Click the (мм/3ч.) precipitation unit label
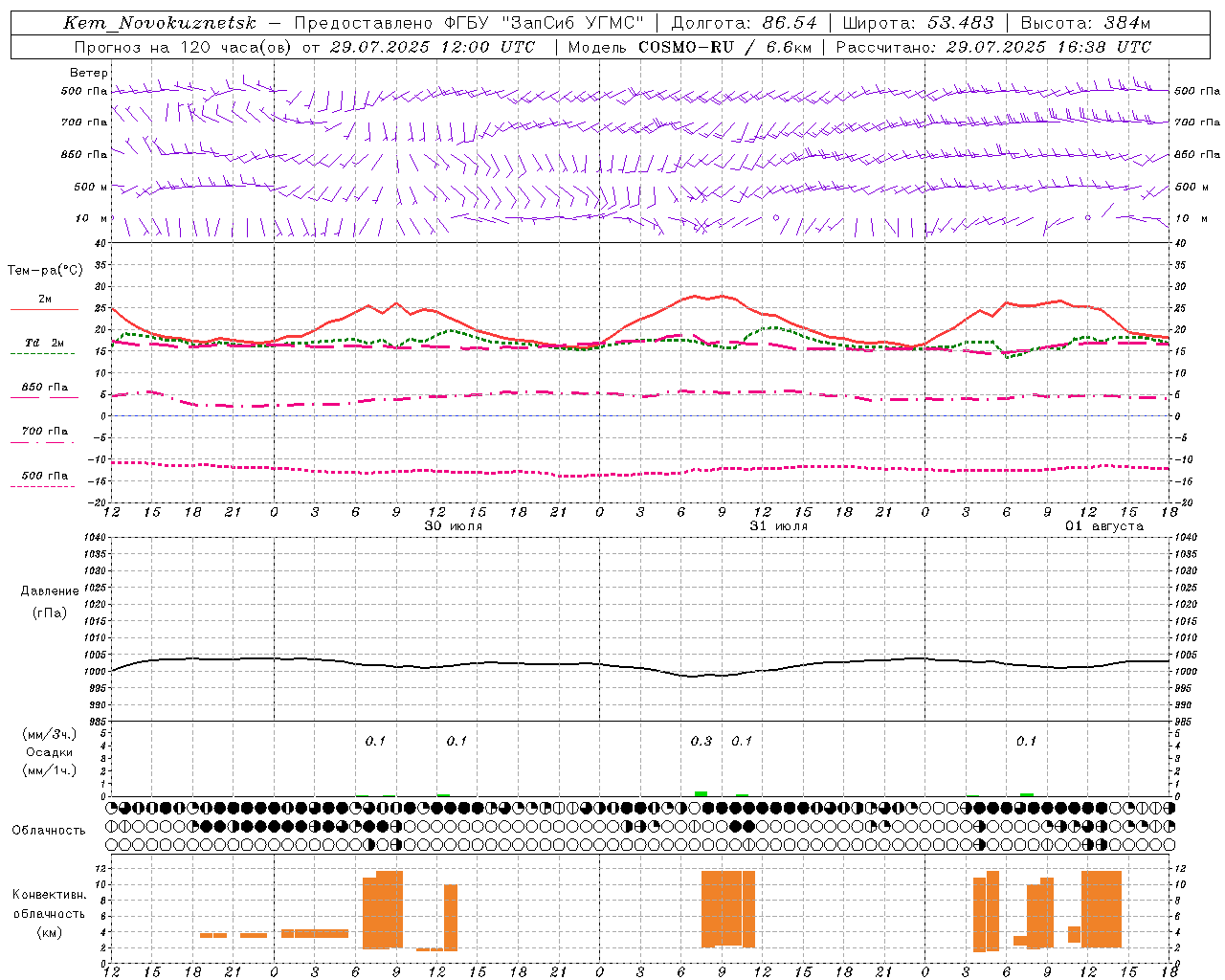1225x980 pixels. [x=50, y=734]
